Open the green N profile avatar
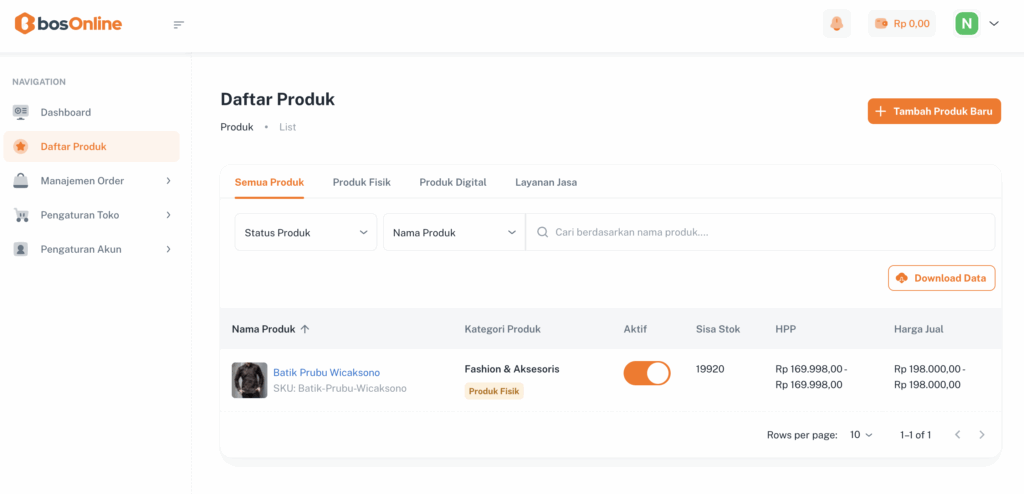The width and height of the screenshot is (1024, 494). click(966, 24)
